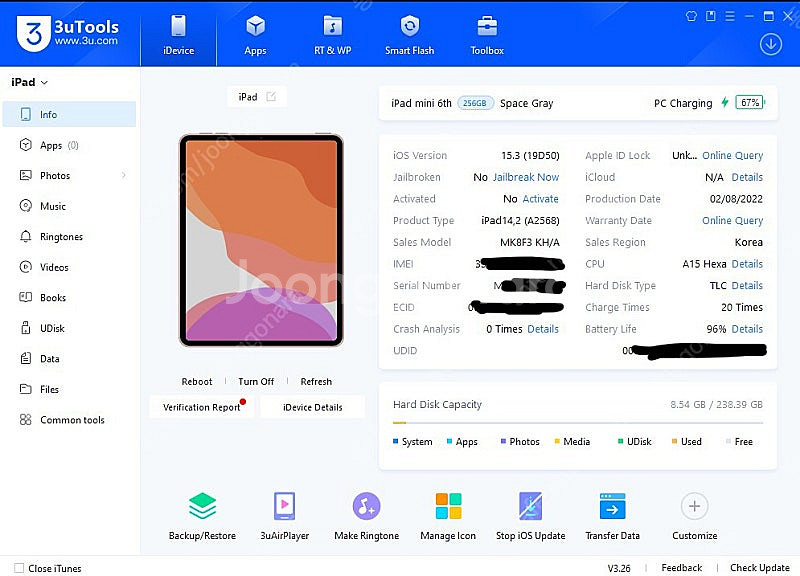Click the skin theme icon in title bar
This screenshot has width=800, height=576.
(691, 16)
